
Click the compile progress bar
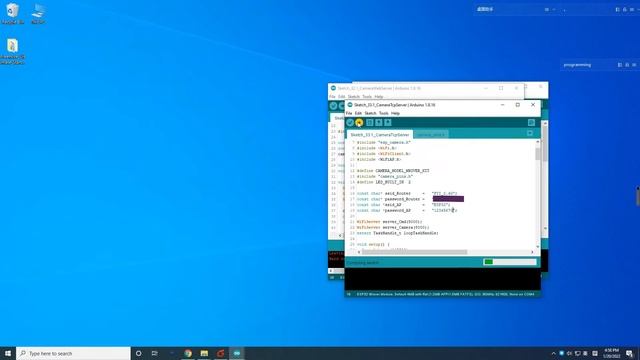[x=510, y=262]
